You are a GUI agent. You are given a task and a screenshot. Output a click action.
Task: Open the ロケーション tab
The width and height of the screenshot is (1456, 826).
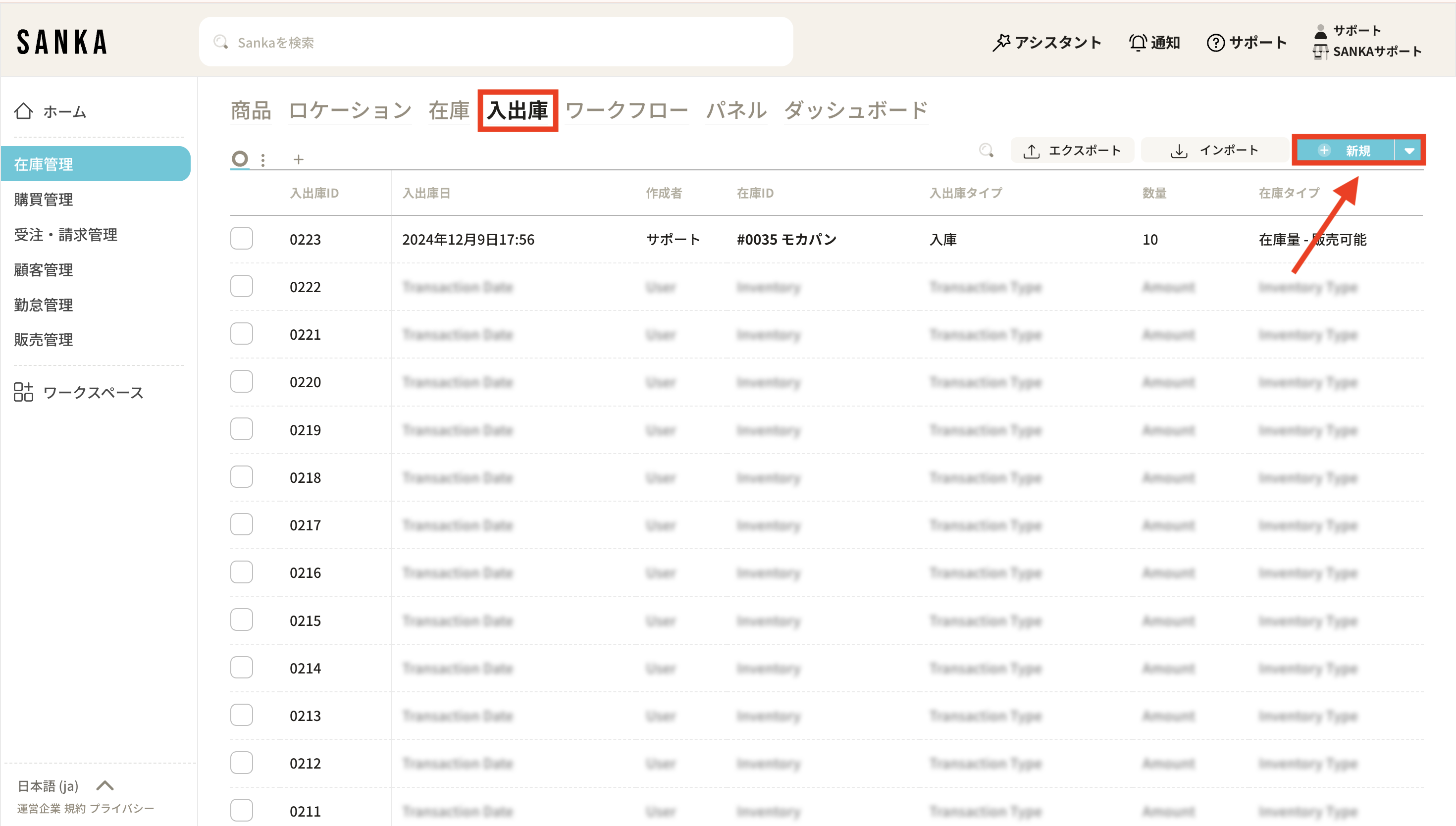coord(350,110)
